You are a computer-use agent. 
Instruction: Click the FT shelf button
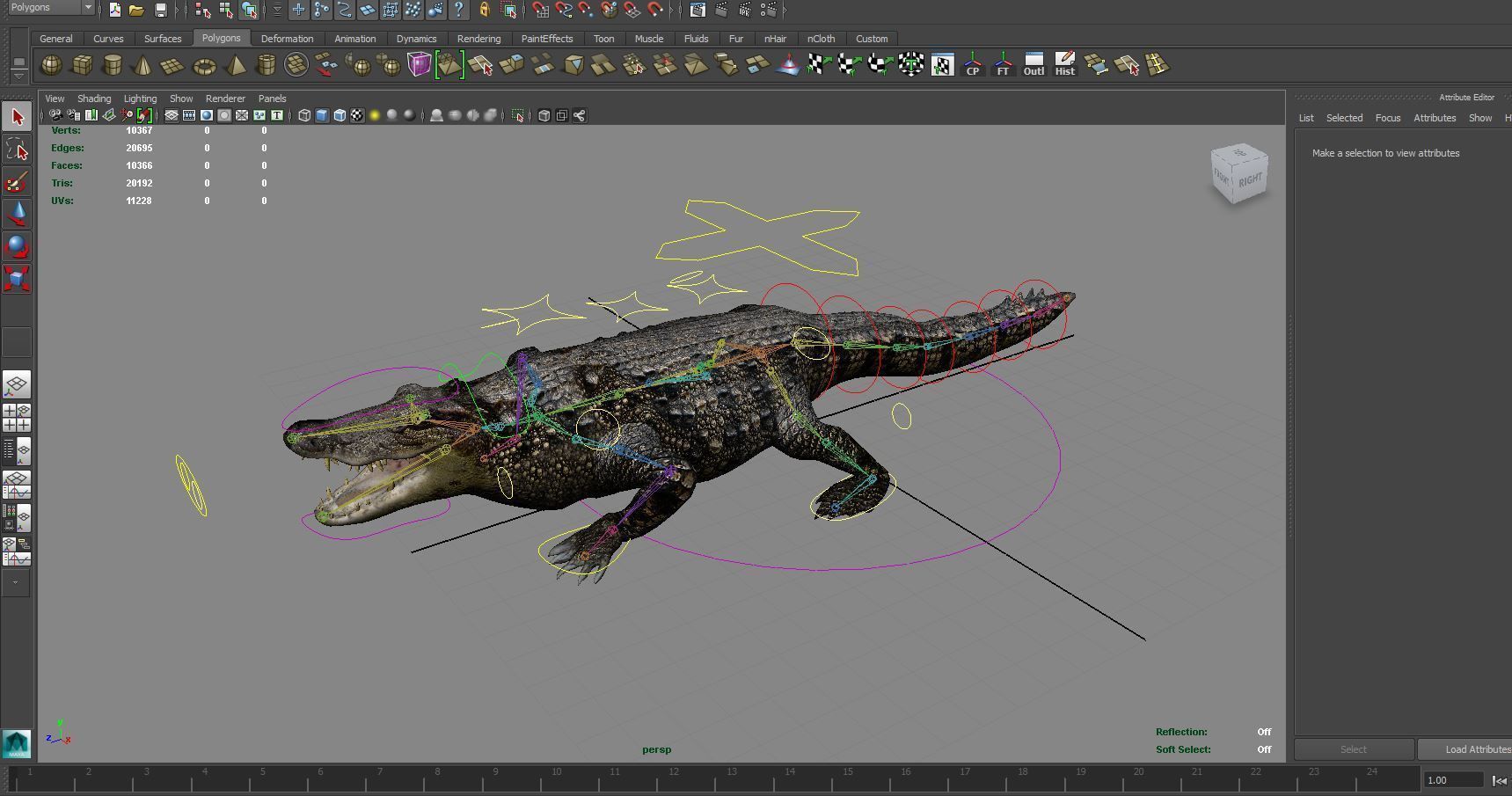(x=1003, y=66)
